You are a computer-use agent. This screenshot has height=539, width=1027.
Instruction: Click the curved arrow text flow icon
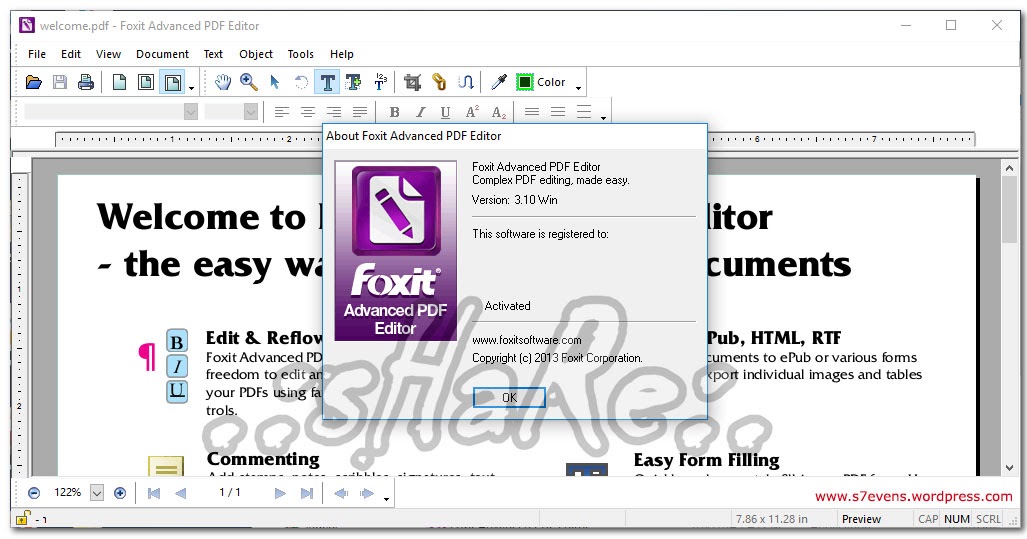[x=466, y=83]
